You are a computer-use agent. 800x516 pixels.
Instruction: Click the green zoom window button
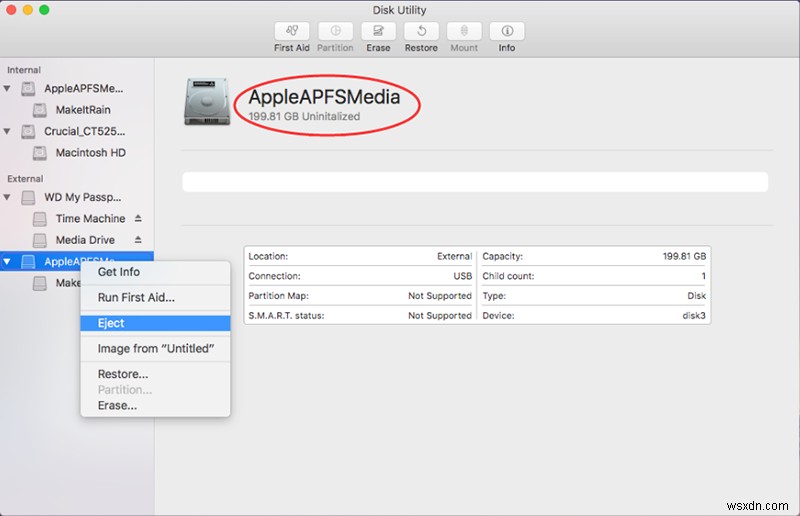coord(44,10)
